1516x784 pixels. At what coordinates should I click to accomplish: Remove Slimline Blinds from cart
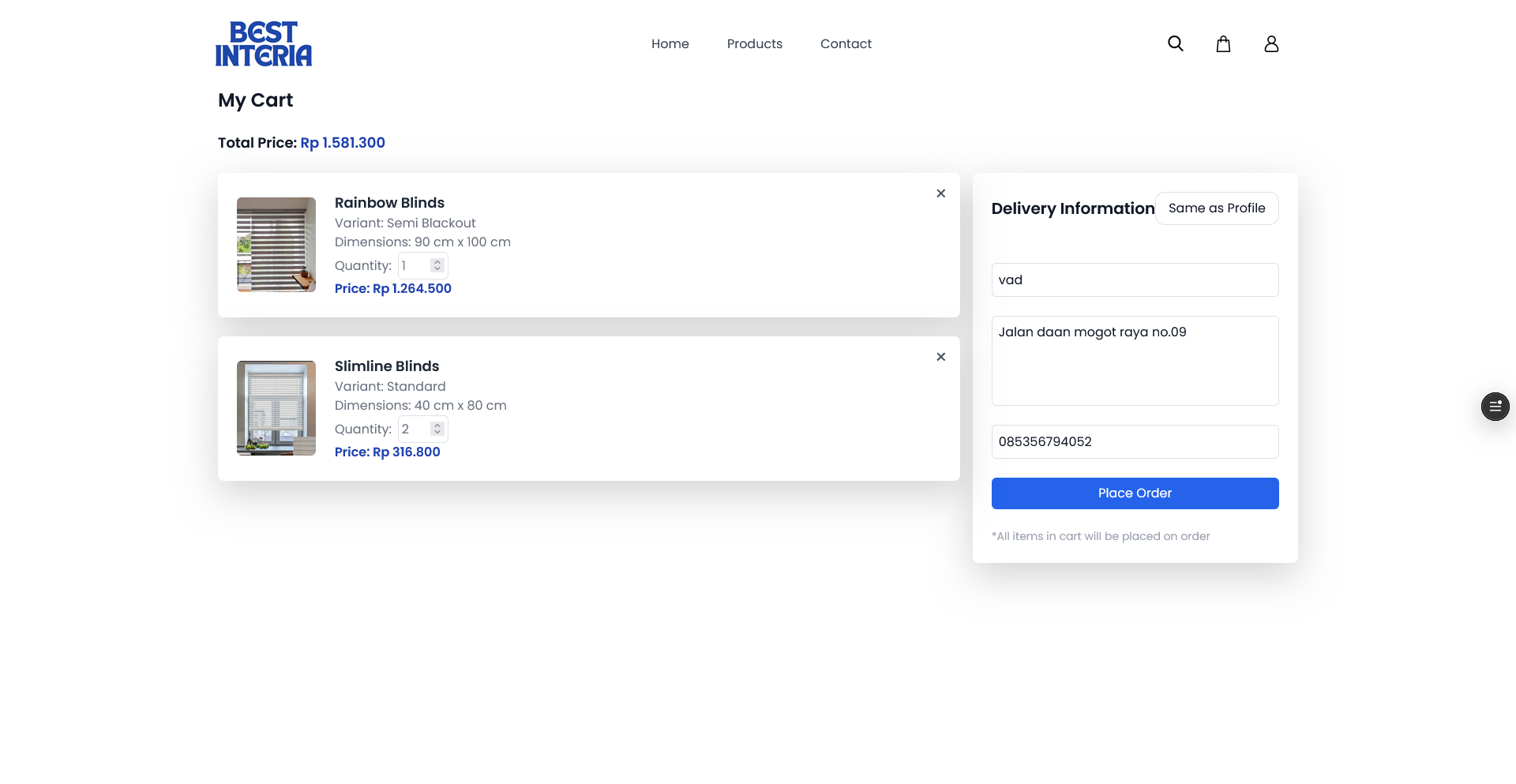(940, 357)
